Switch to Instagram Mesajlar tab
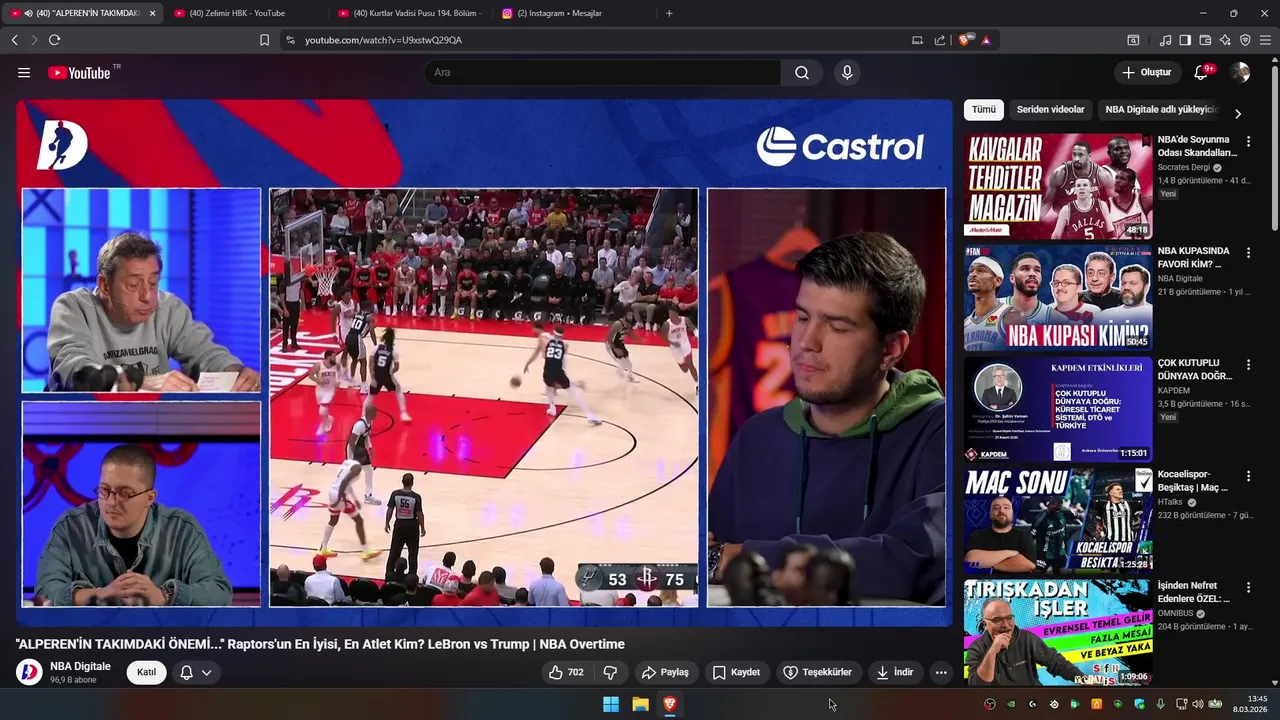 [572, 13]
